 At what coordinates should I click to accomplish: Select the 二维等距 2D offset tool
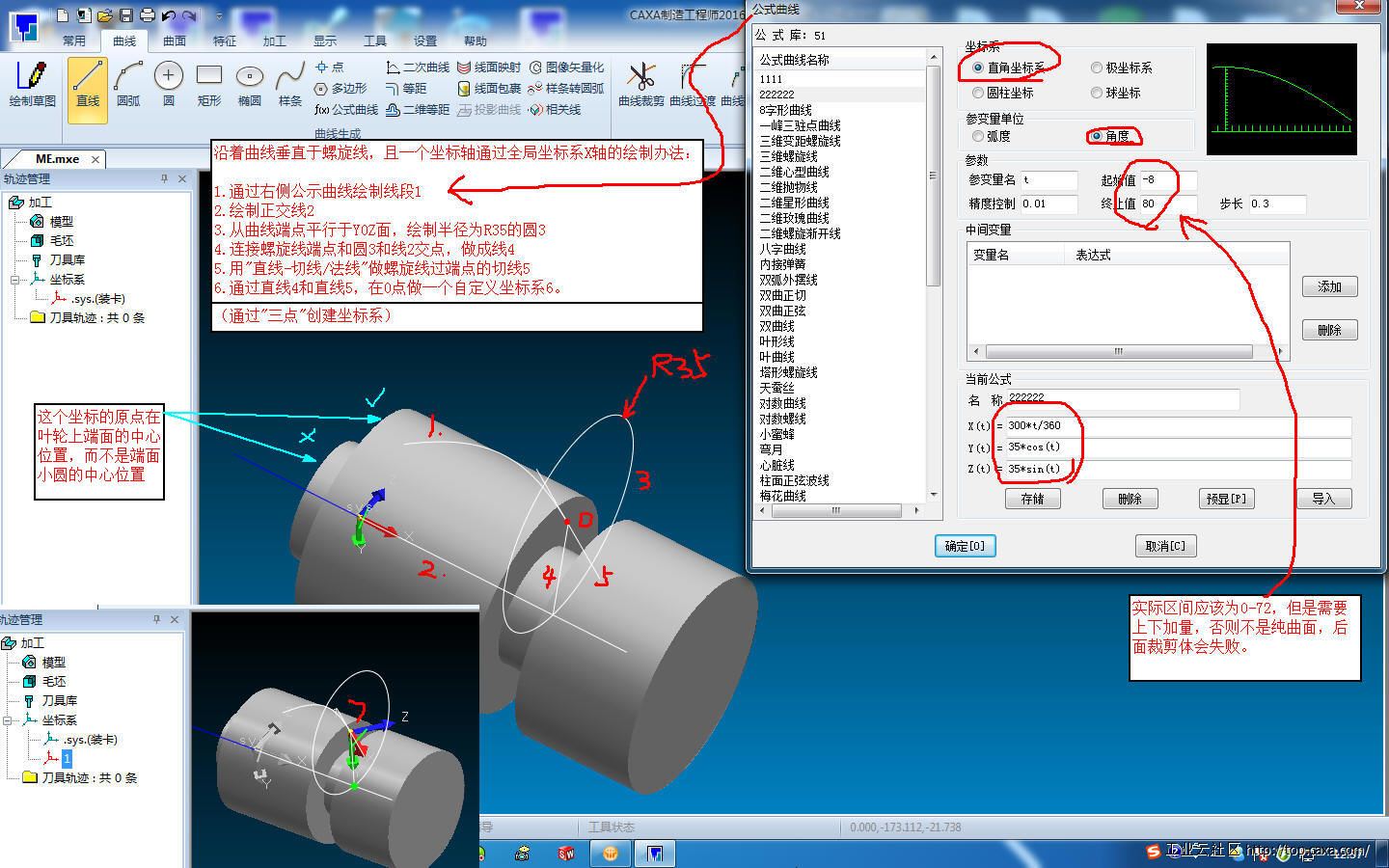(x=418, y=109)
